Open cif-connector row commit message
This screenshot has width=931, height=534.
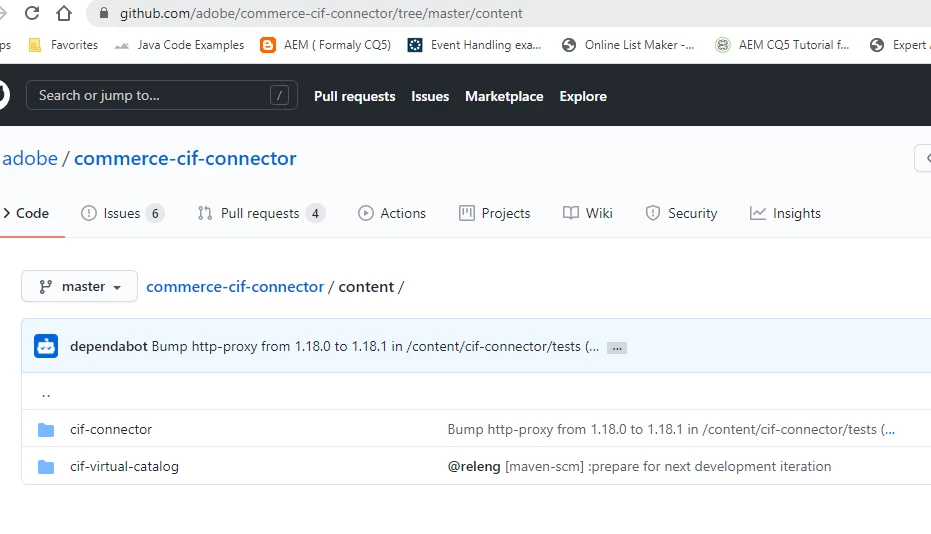pyautogui.click(x=671, y=429)
